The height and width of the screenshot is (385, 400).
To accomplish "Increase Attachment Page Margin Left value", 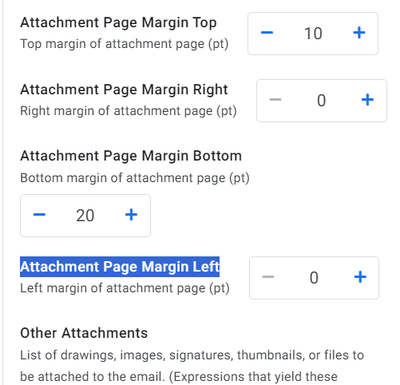I will tap(360, 277).
